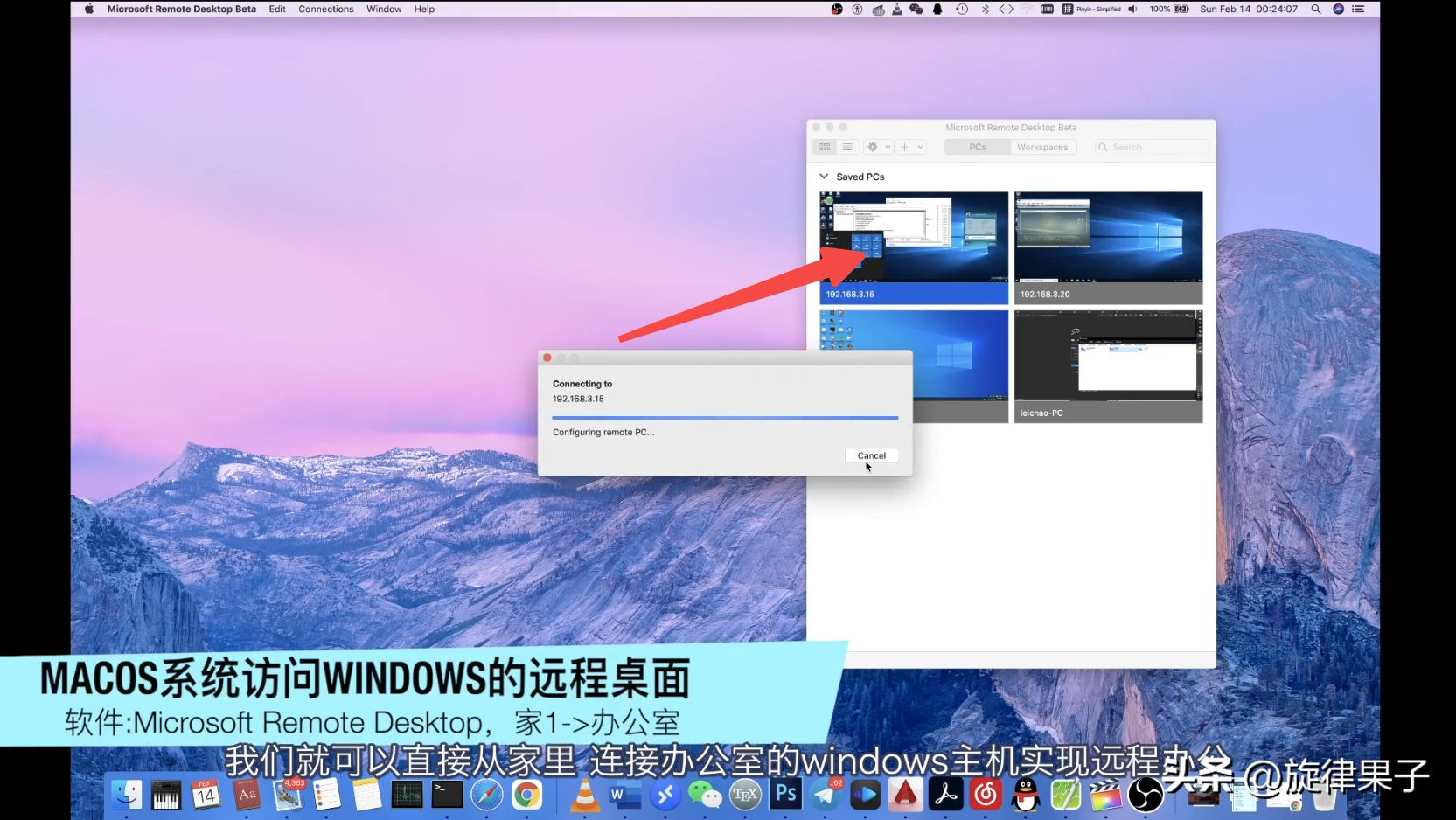The width and height of the screenshot is (1456, 820).
Task: Select the 192.168.3.15 PC thumbnail
Action: coord(914,247)
